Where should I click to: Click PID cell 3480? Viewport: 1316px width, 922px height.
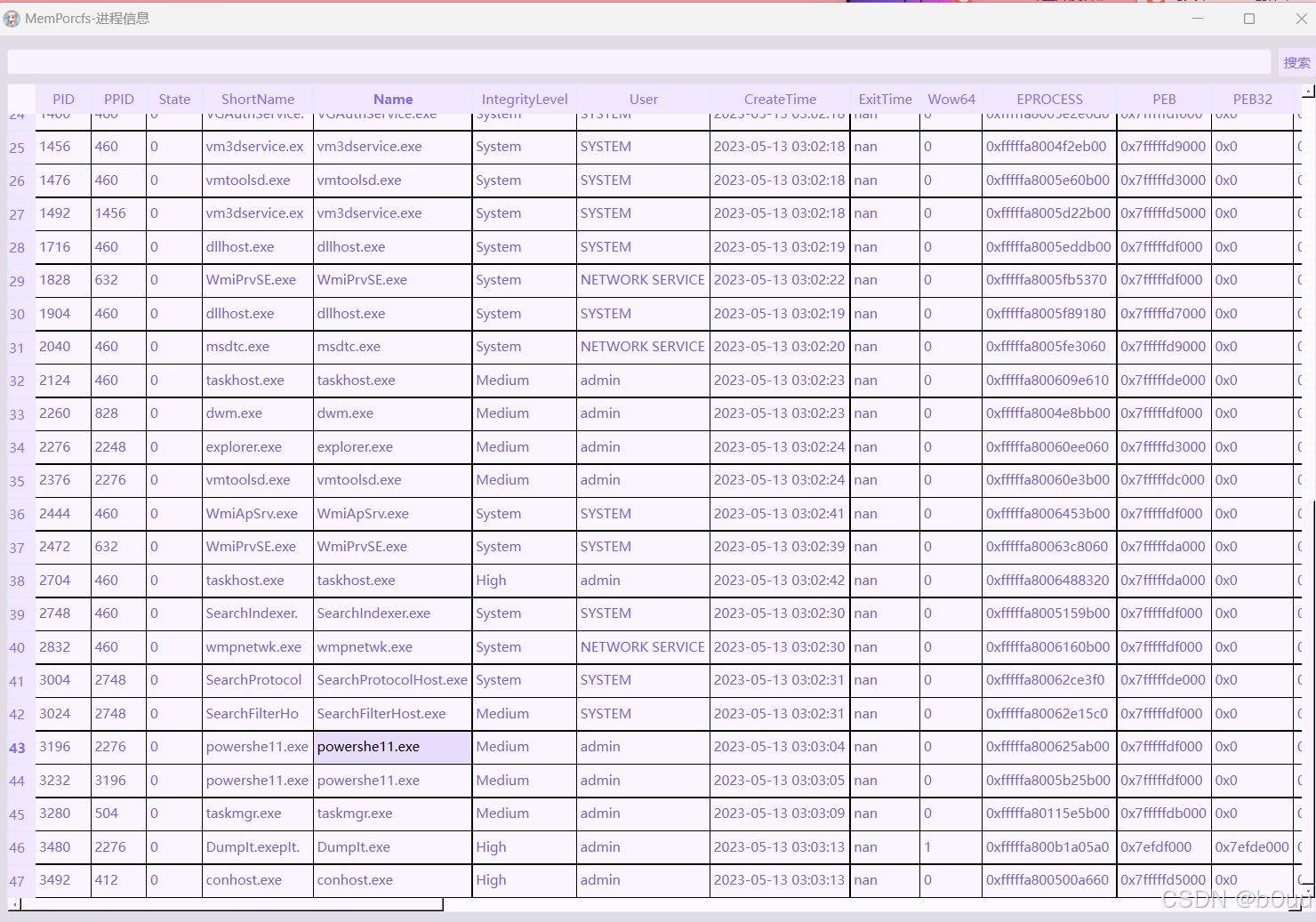(x=63, y=847)
